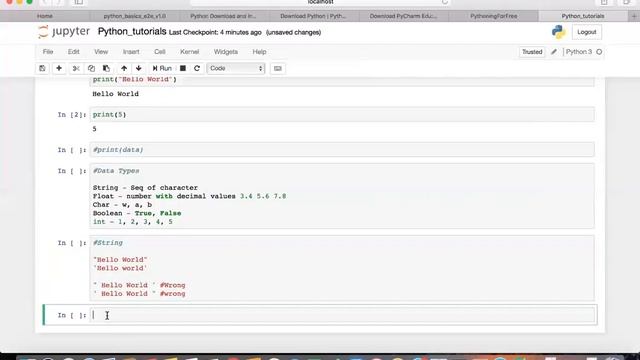The height and width of the screenshot is (360, 640).
Task: Move selected cell down arrow
Action: pyautogui.click(x=139, y=68)
